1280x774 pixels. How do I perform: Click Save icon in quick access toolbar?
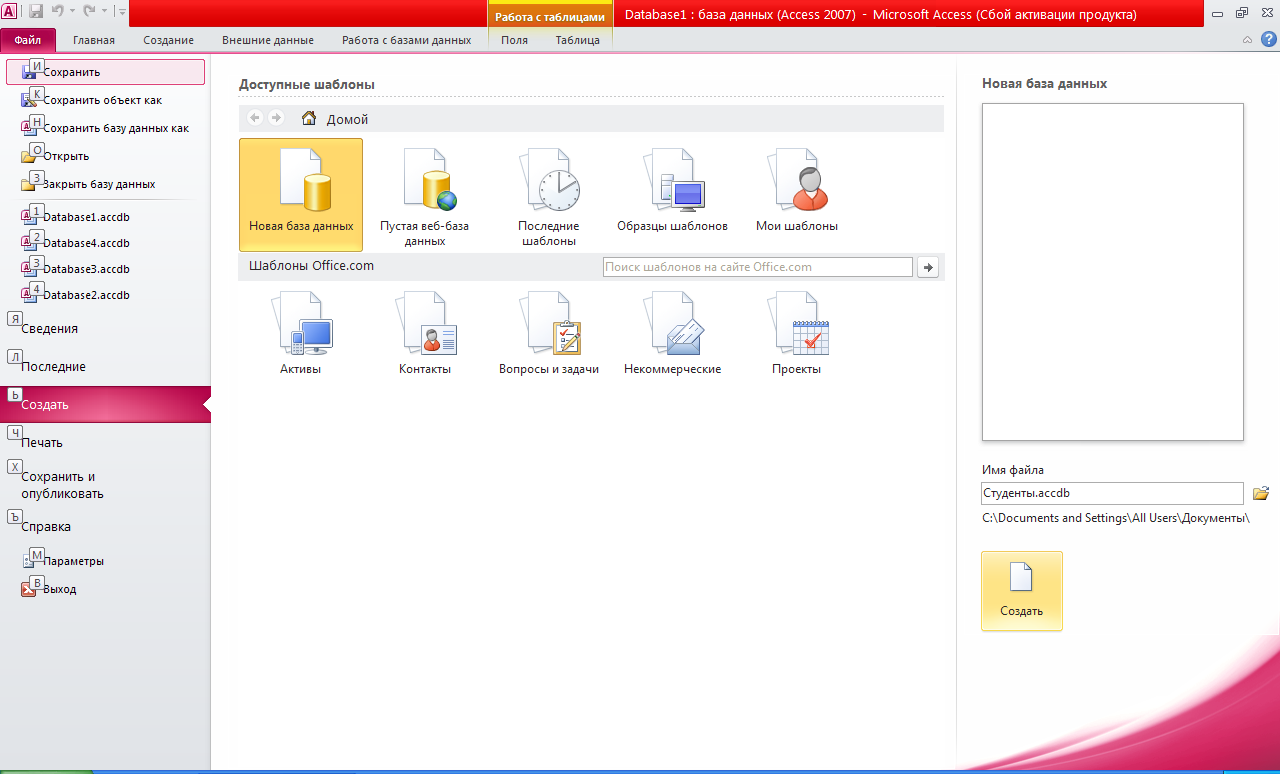(x=36, y=12)
